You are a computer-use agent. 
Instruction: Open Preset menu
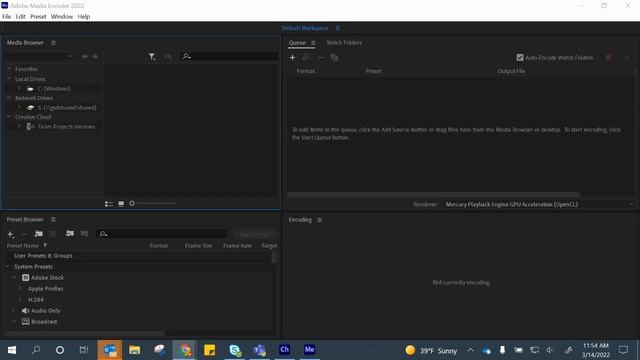[x=38, y=17]
